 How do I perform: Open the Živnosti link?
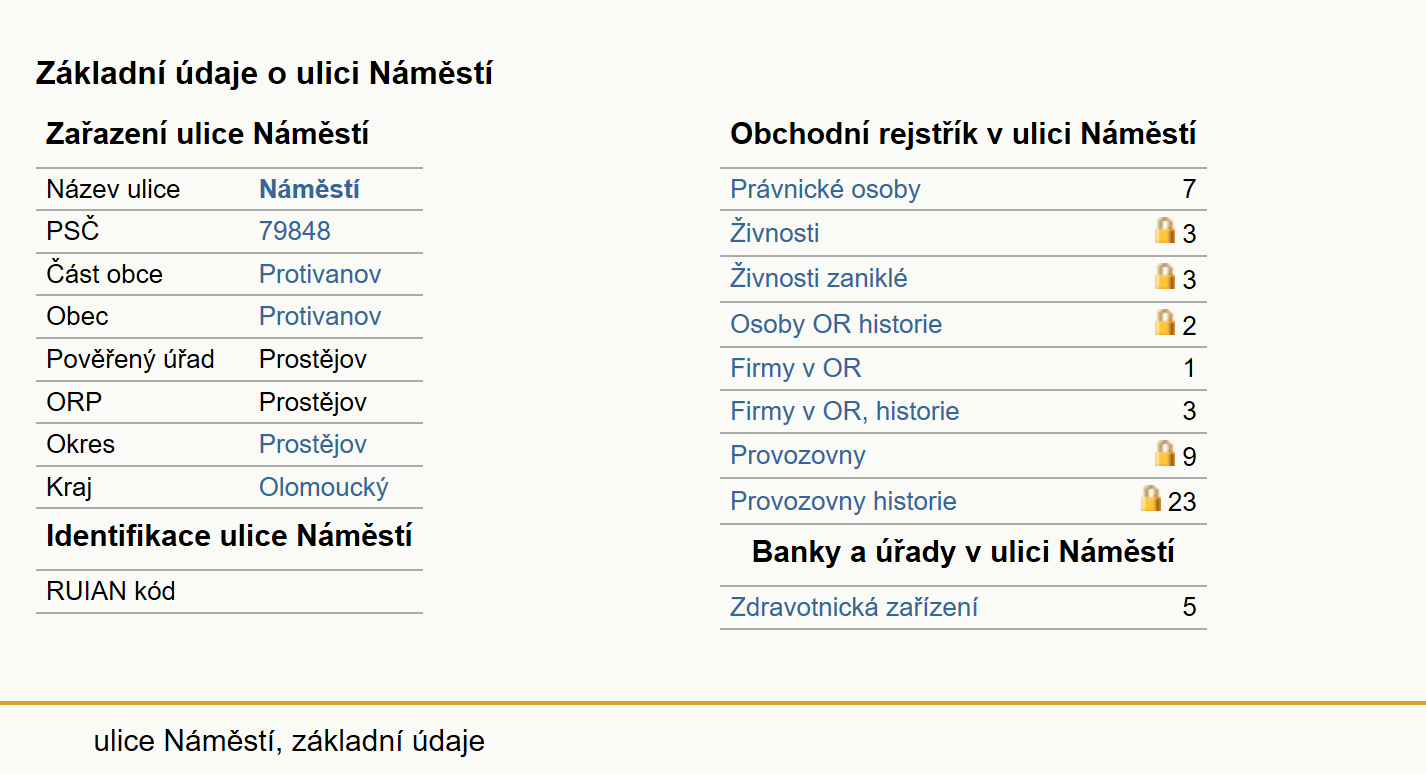click(x=775, y=233)
